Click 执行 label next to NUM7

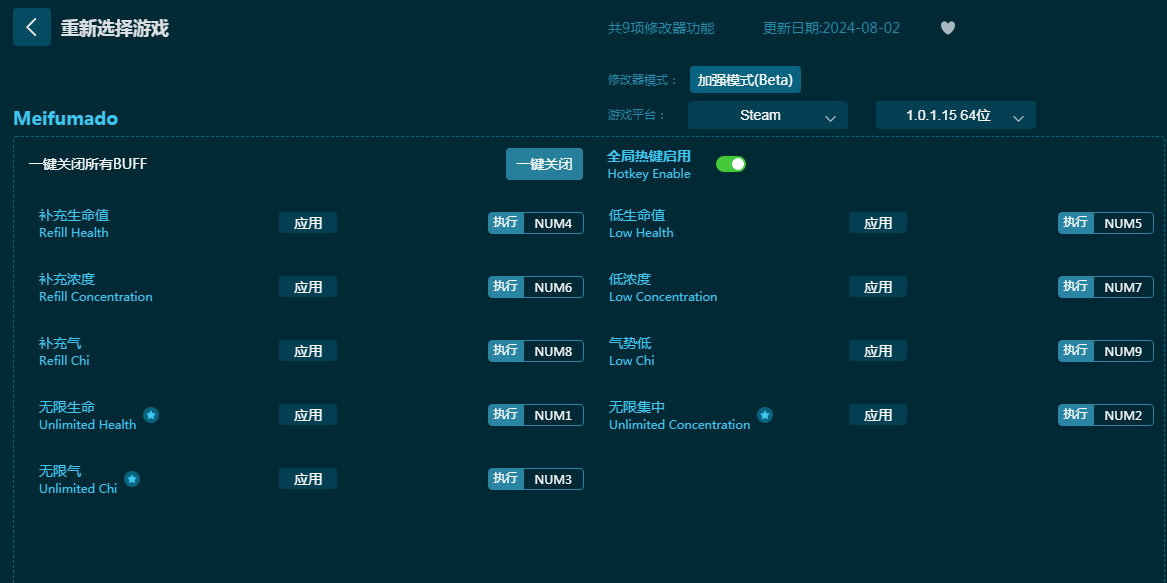click(1076, 287)
